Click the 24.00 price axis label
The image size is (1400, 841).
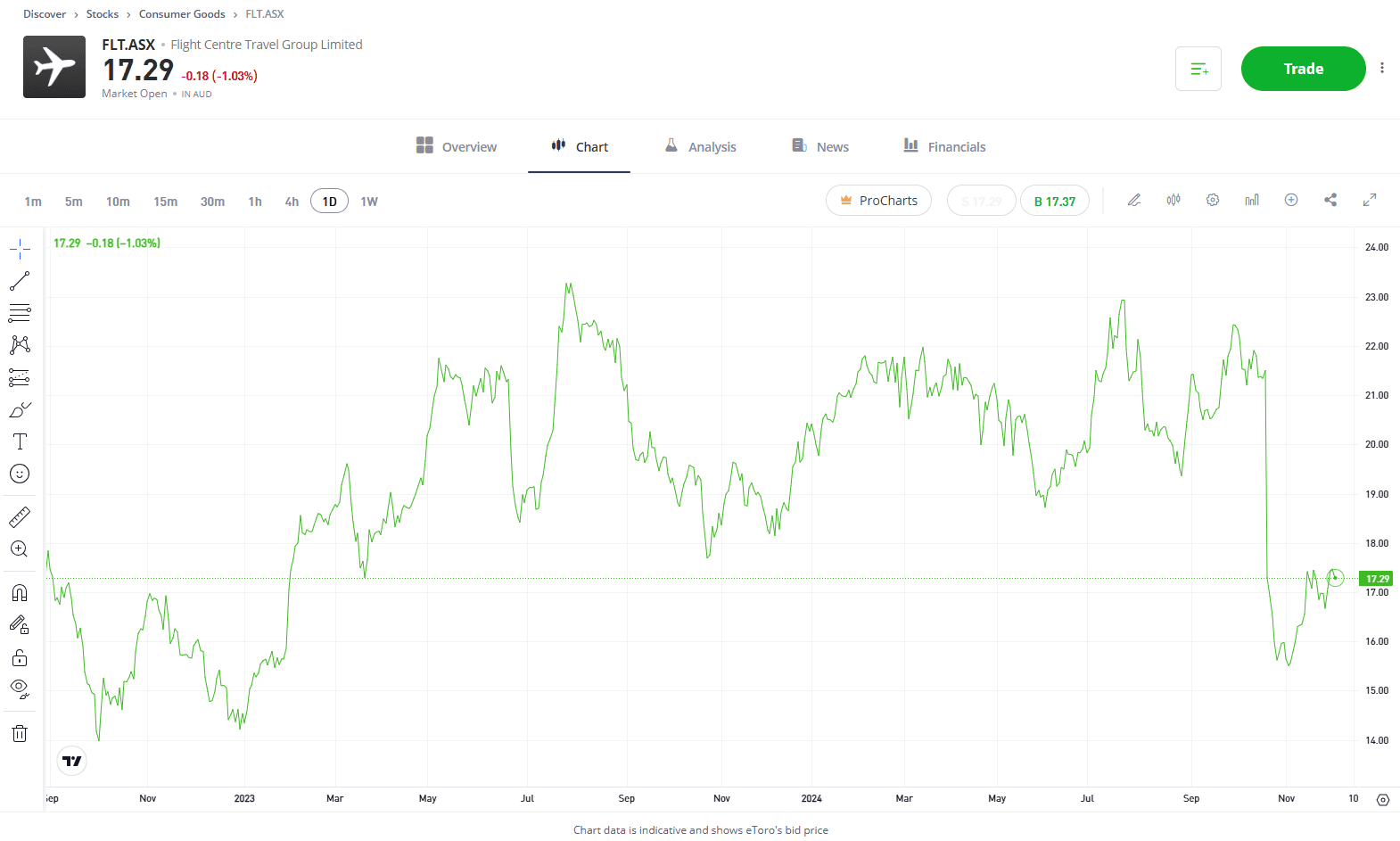coord(1377,247)
